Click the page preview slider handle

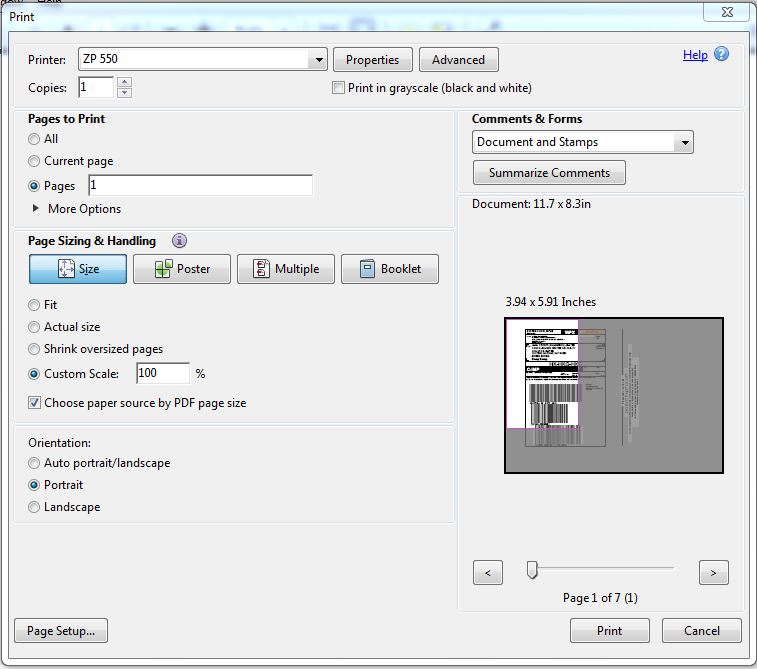(532, 570)
